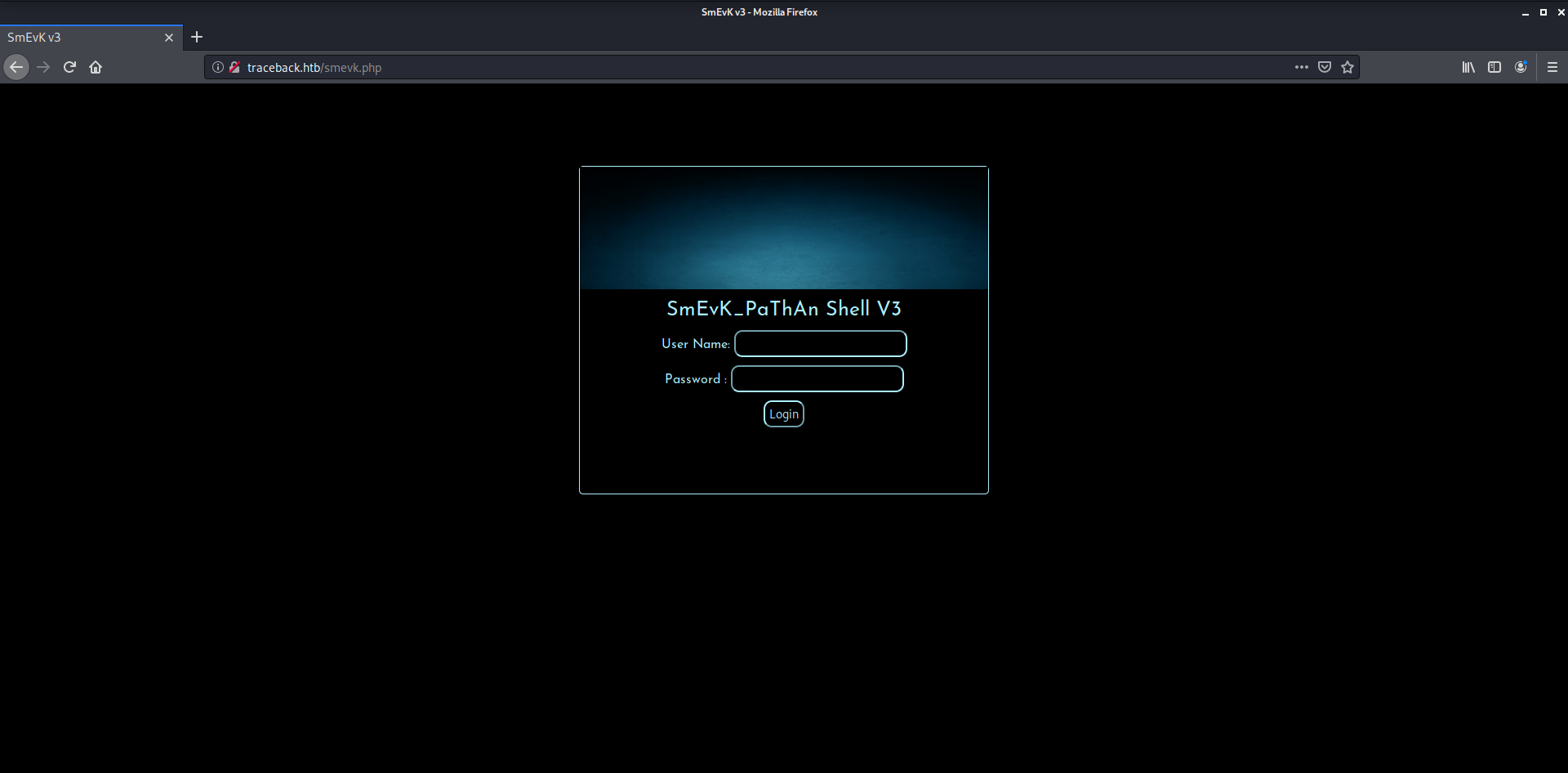The height and width of the screenshot is (773, 1568).
Task: Open page actions three-dot menu
Action: [1301, 67]
